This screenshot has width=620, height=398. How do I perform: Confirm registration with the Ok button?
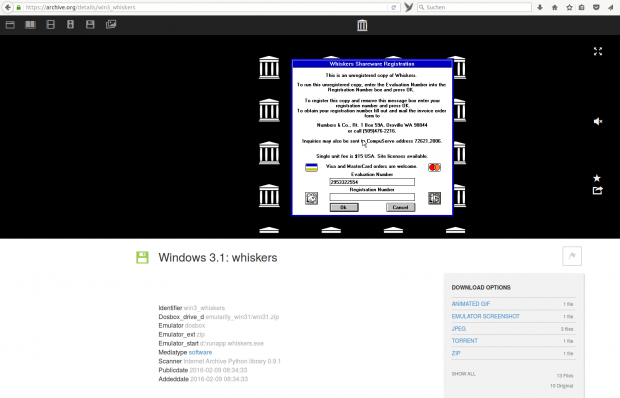click(344, 207)
